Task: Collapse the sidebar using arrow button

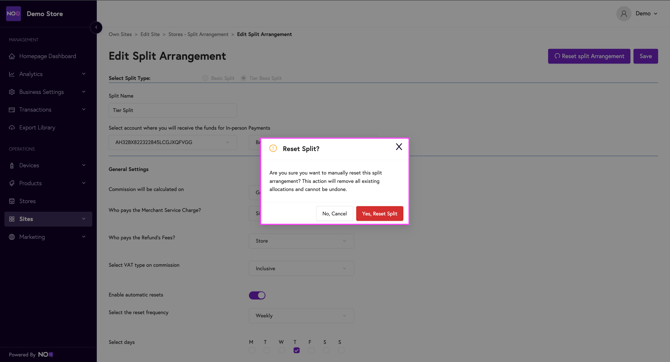Action: (96, 27)
